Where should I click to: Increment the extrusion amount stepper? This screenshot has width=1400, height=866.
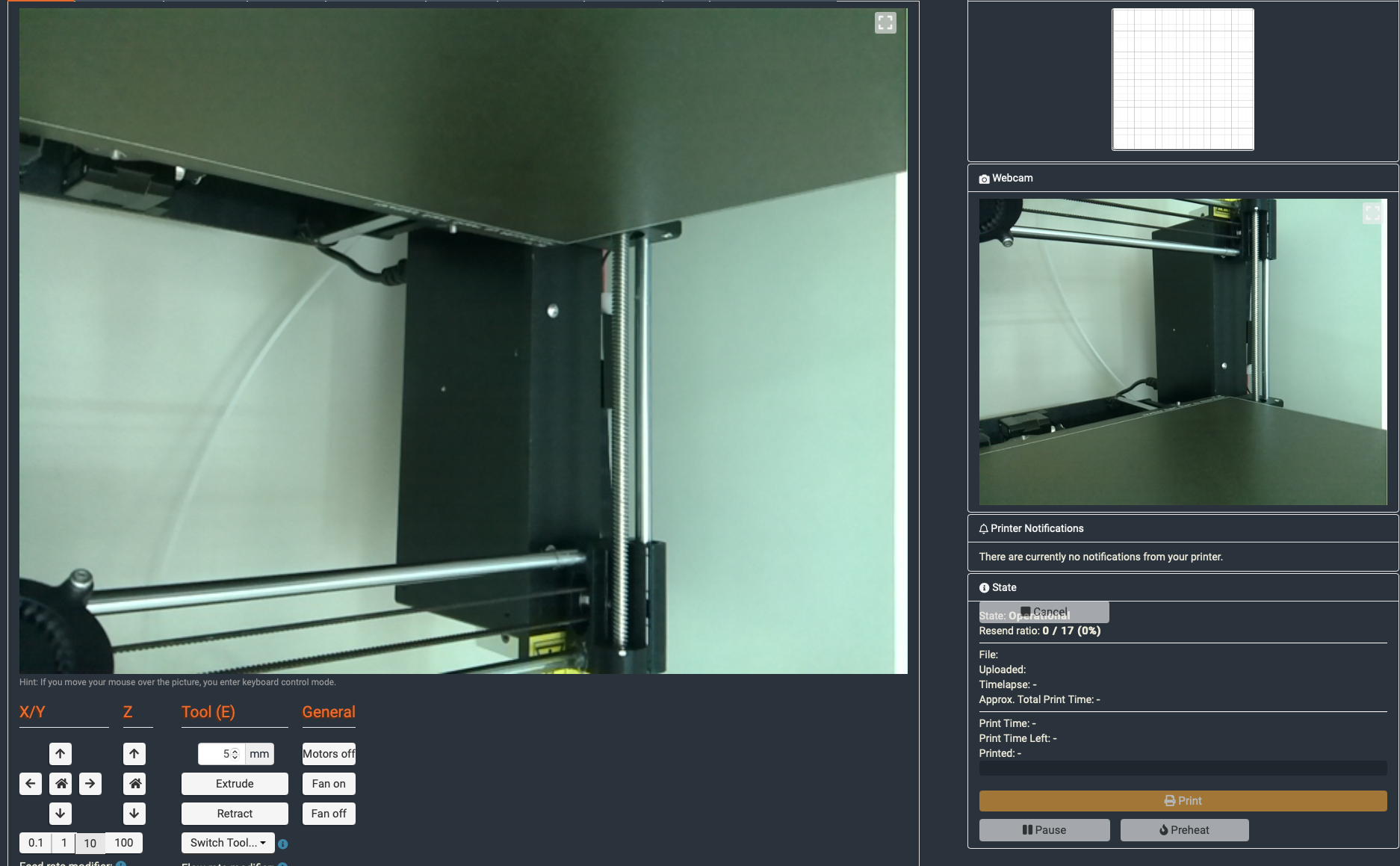pos(235,750)
